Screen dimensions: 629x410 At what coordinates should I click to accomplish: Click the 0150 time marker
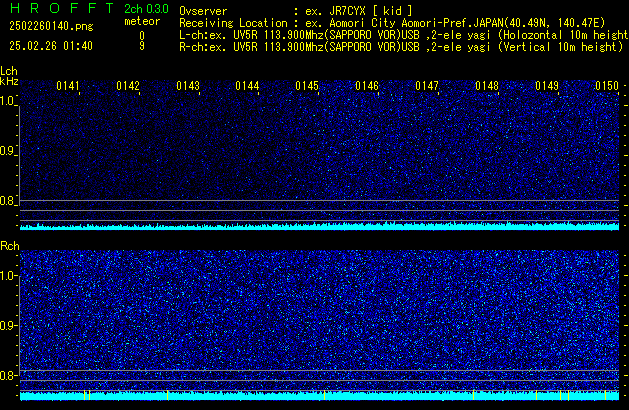607,86
